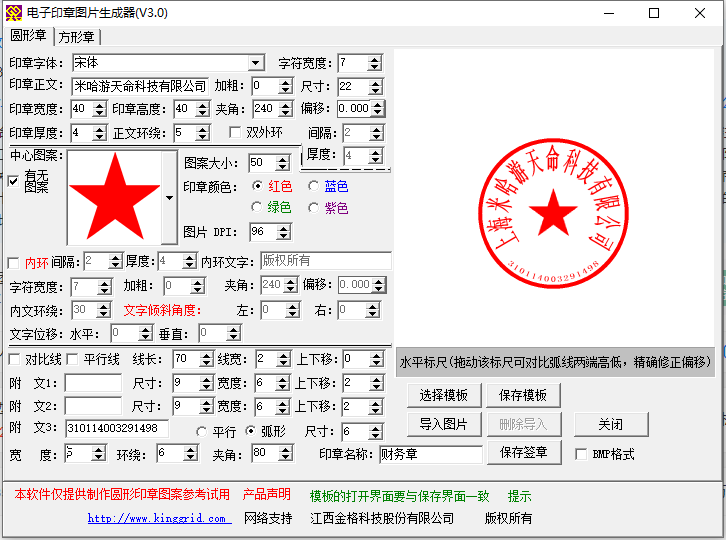This screenshot has height=540, width=726.
Task: Click the 印章正文 text input field
Action: point(140,86)
